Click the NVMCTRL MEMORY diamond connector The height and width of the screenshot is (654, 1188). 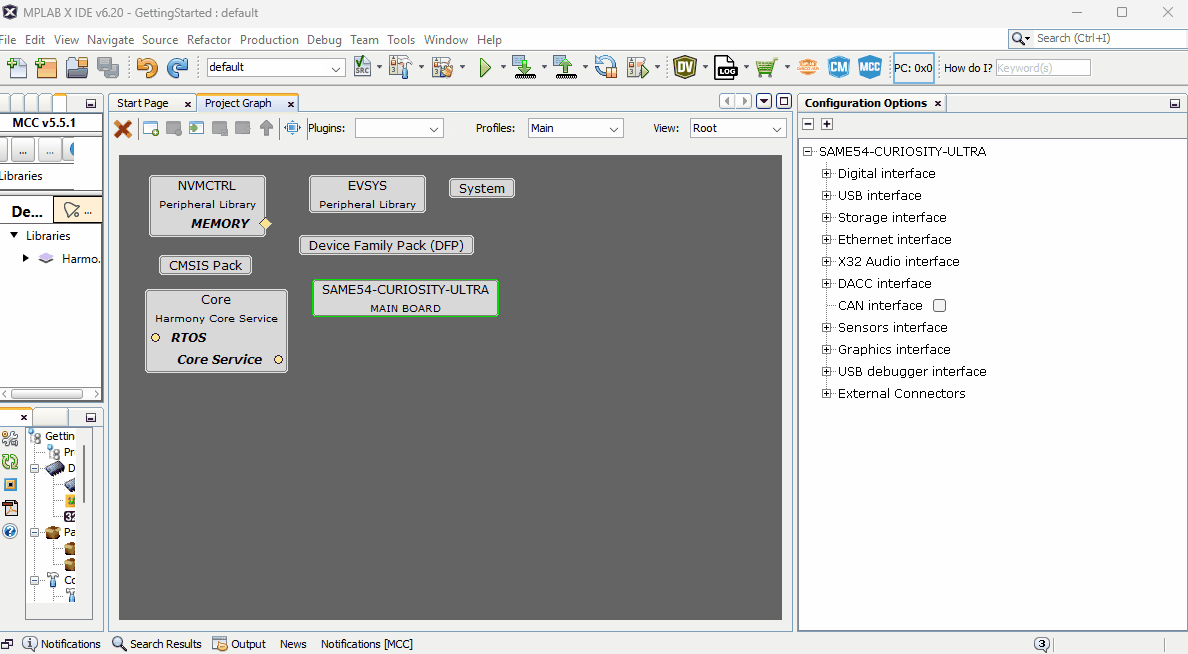(266, 224)
